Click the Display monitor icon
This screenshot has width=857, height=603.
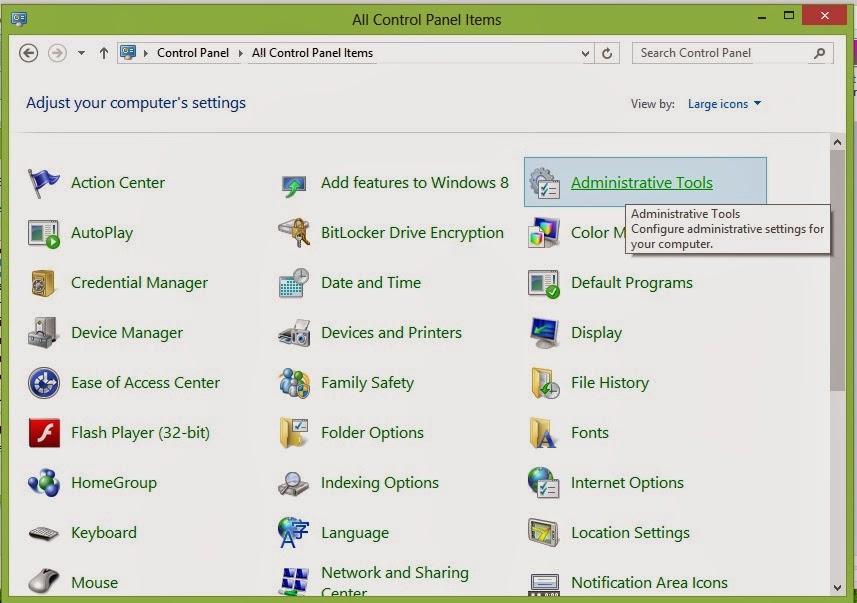pos(544,332)
